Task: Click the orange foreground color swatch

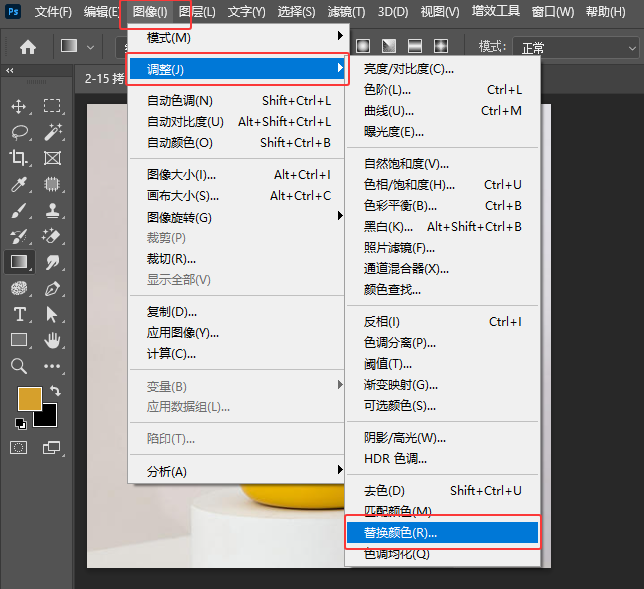Action: 30,398
